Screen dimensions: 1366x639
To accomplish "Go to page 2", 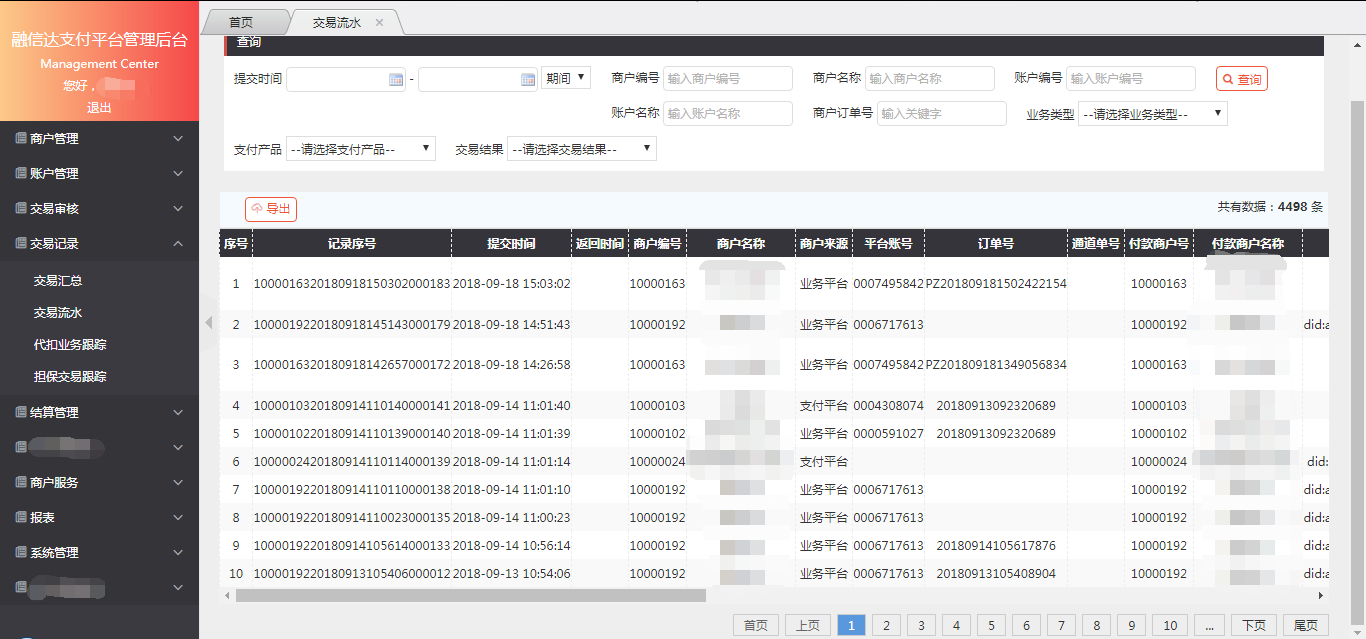I will pos(886,625).
